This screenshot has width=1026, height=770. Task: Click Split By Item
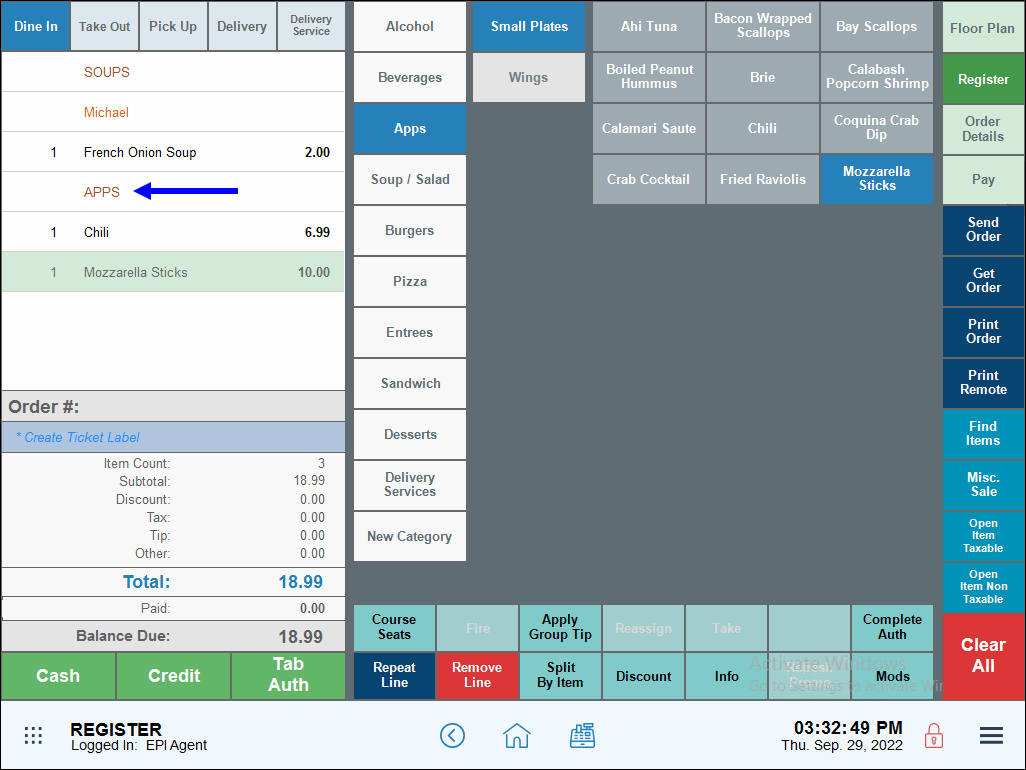click(560, 675)
